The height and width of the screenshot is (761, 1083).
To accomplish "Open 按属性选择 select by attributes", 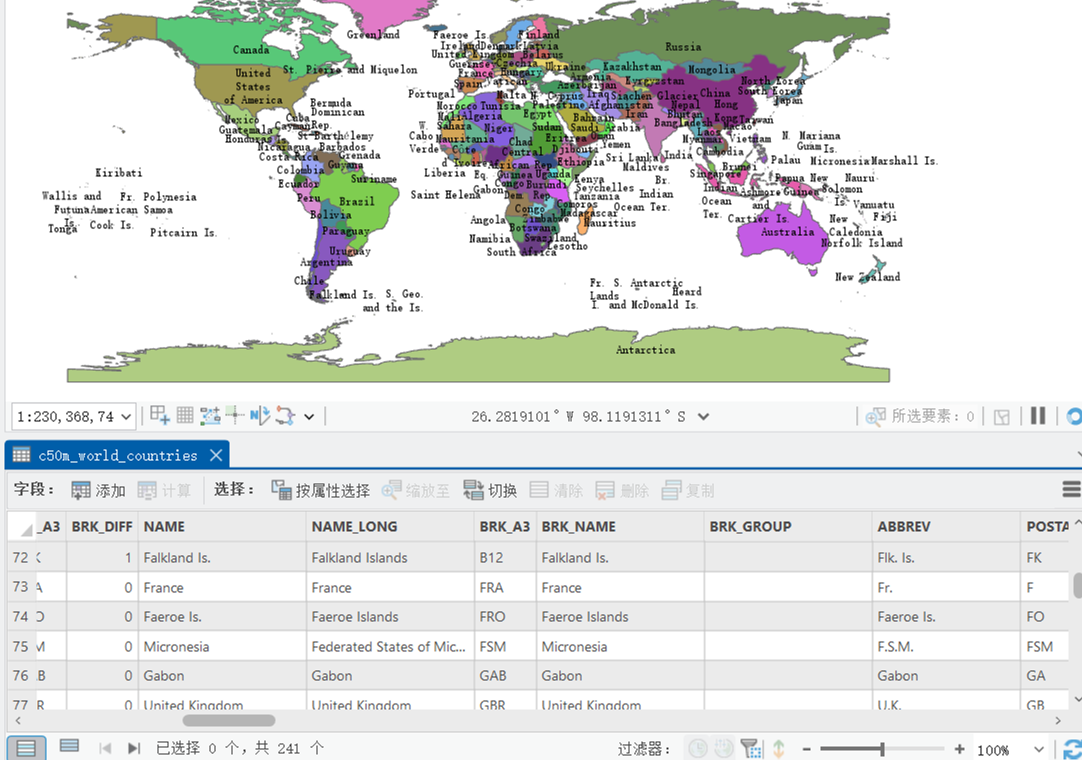I will 320,490.
